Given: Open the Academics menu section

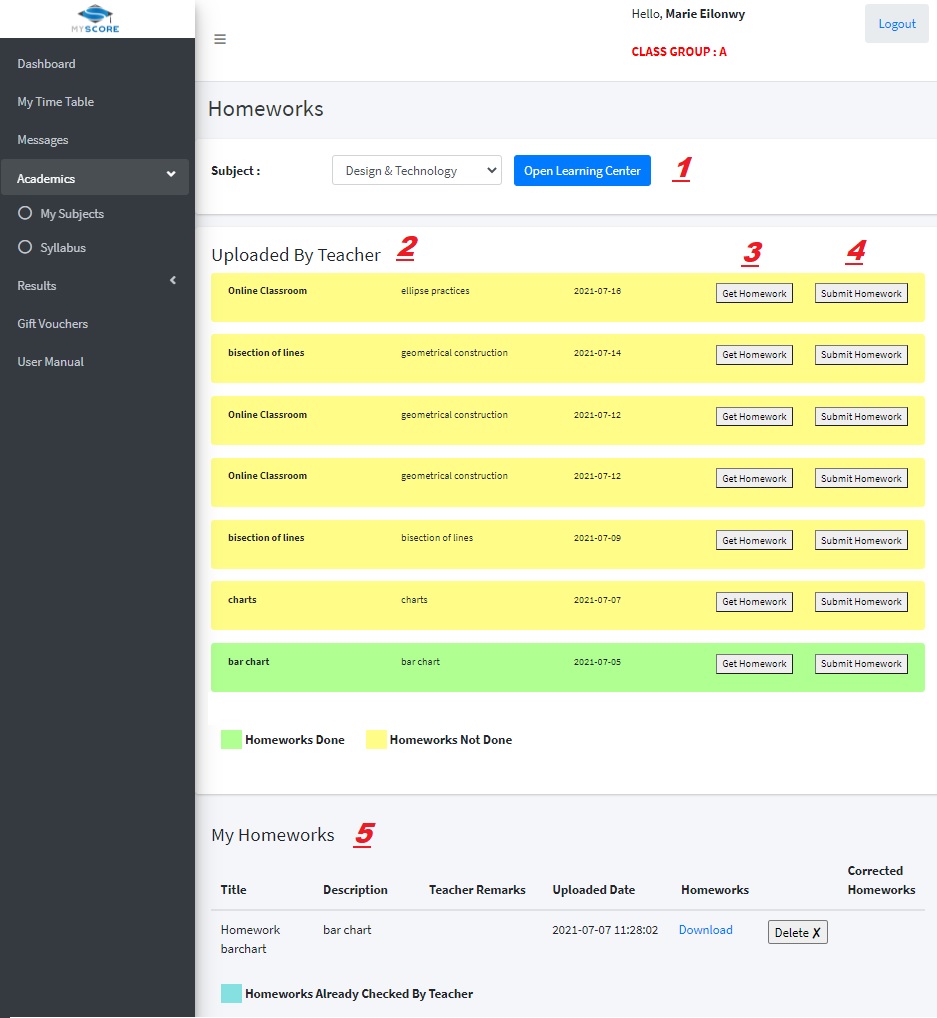Looking at the screenshot, I should click(95, 177).
